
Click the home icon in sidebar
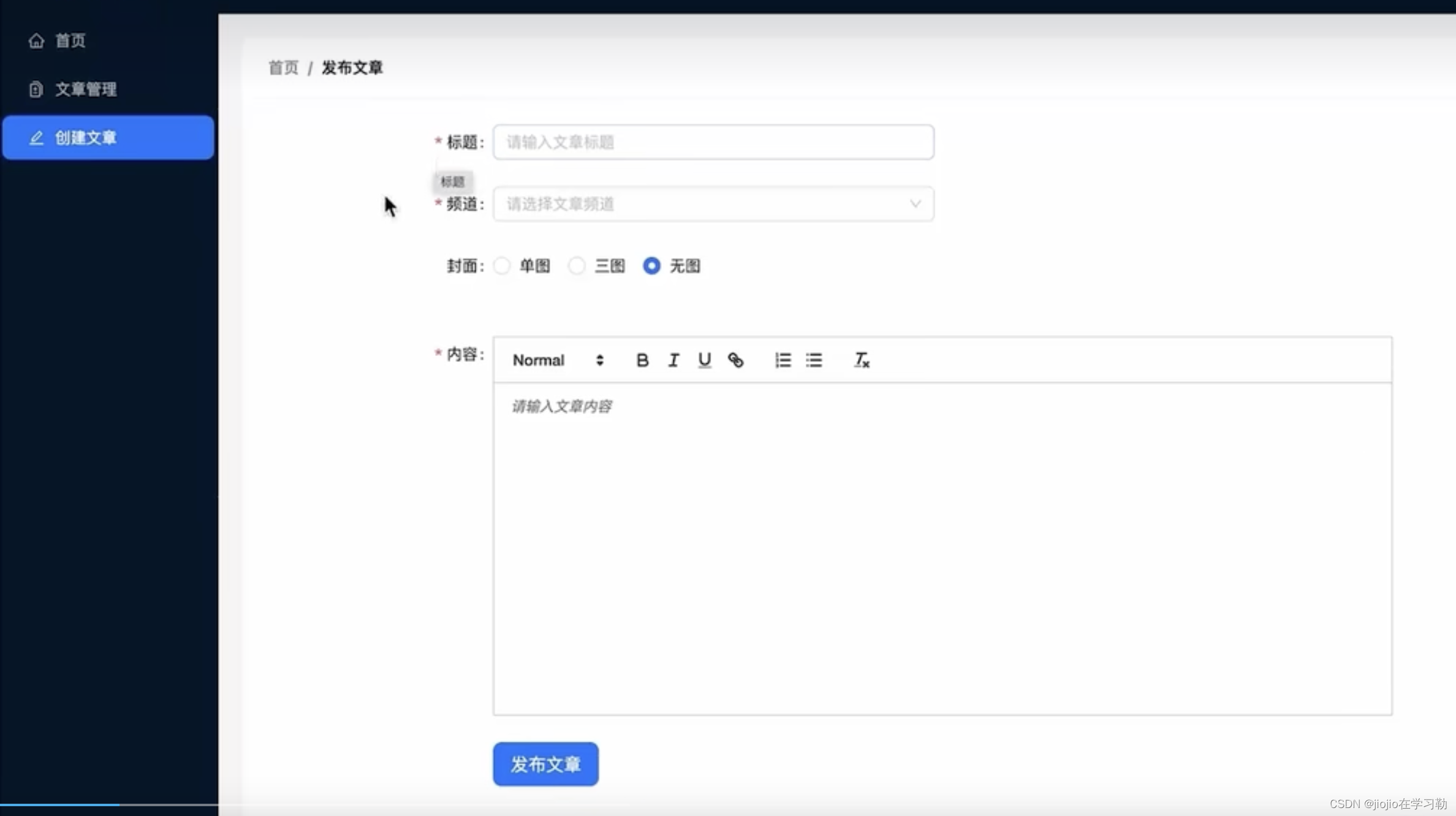click(36, 40)
